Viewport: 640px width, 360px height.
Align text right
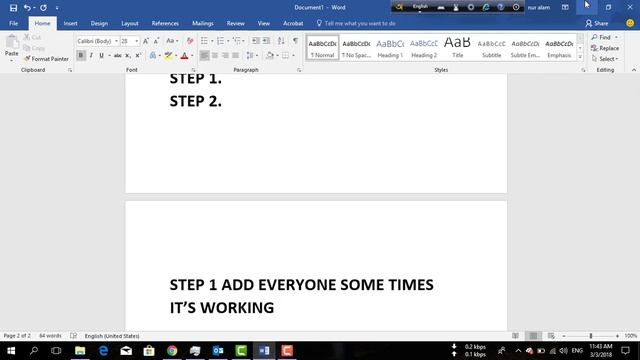225,55
